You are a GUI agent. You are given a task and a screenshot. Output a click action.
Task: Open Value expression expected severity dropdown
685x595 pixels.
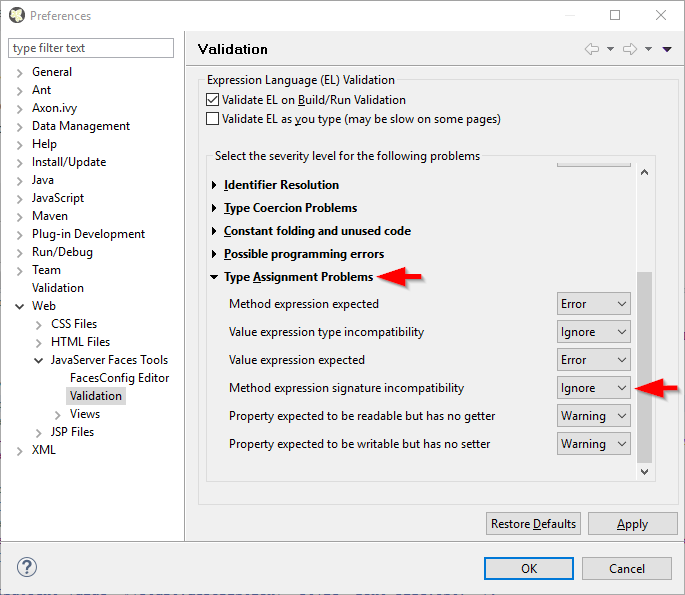(593, 360)
